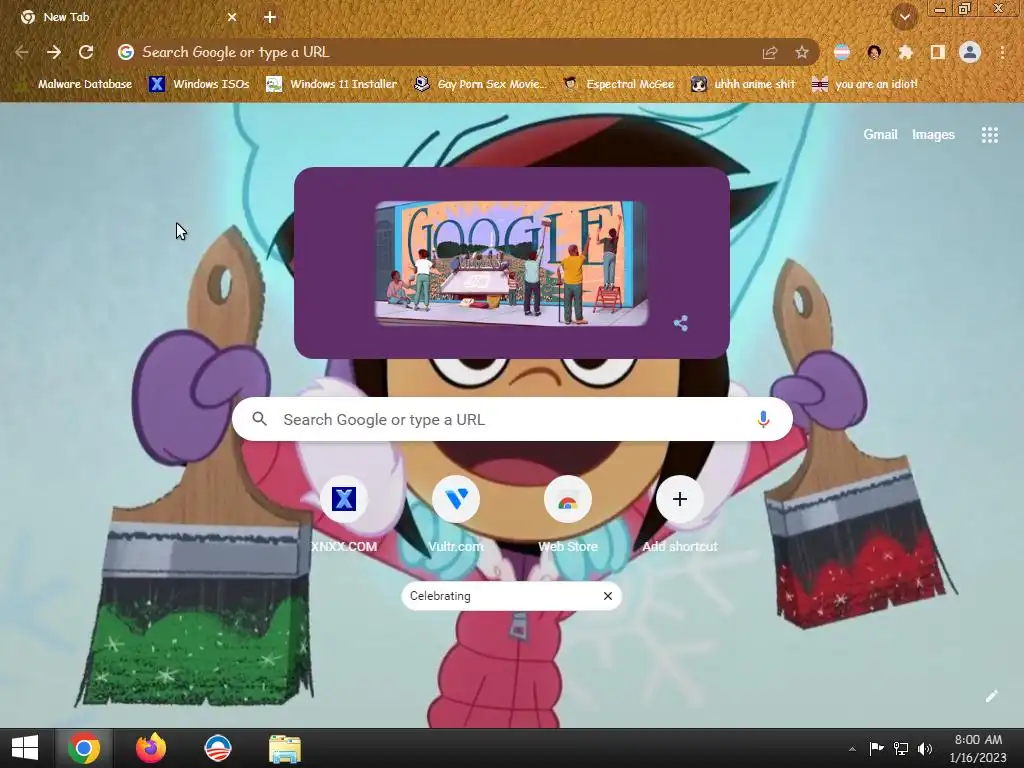Click the taskbar clock showing 8:00 AM
Screen dimensions: 1024x768
coord(978,748)
